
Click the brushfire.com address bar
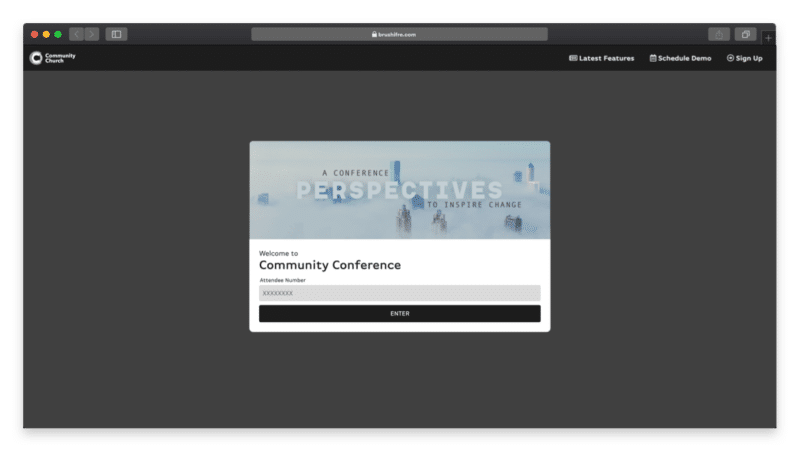click(x=399, y=34)
